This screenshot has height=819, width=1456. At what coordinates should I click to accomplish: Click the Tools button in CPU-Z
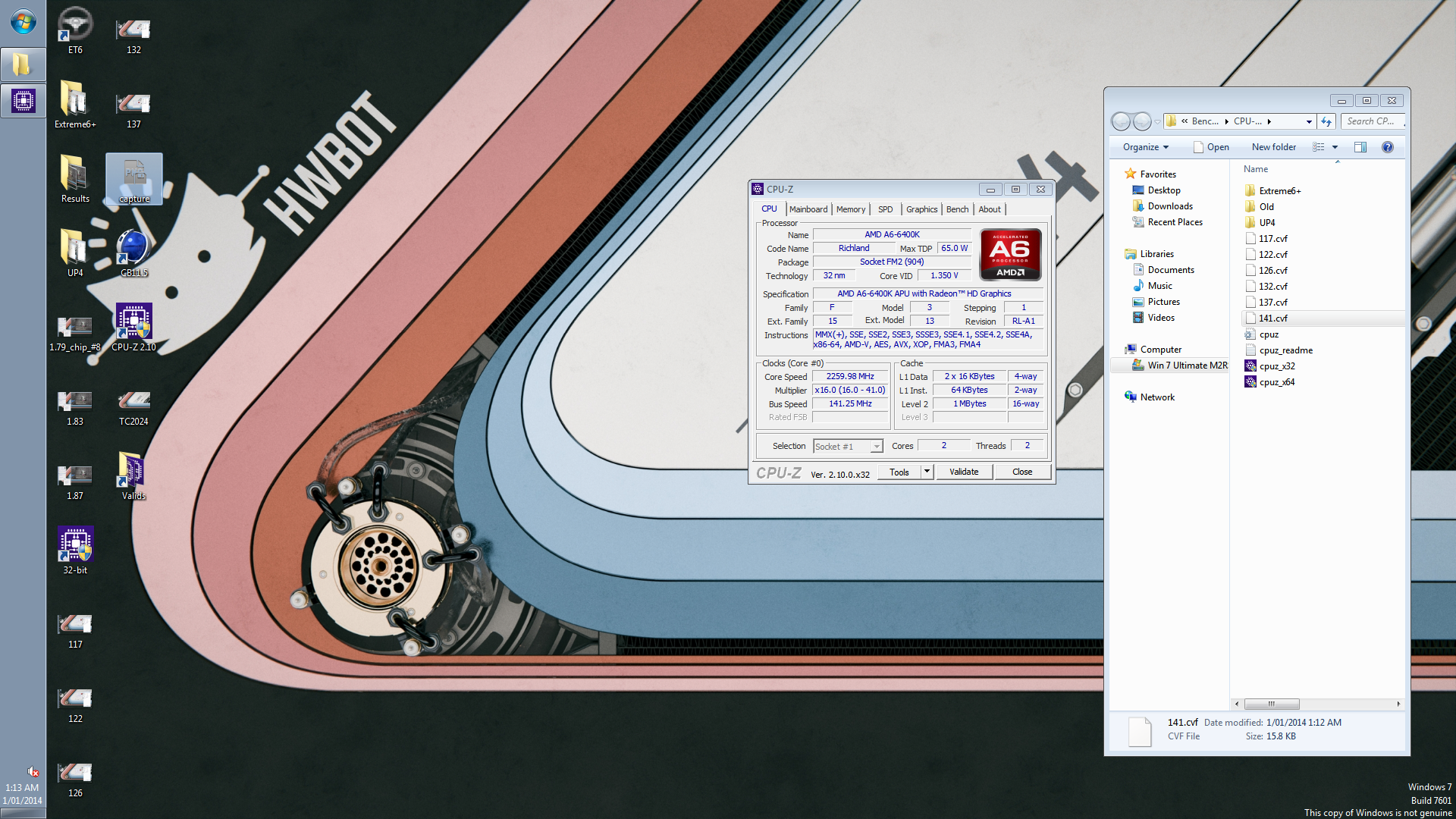899,472
